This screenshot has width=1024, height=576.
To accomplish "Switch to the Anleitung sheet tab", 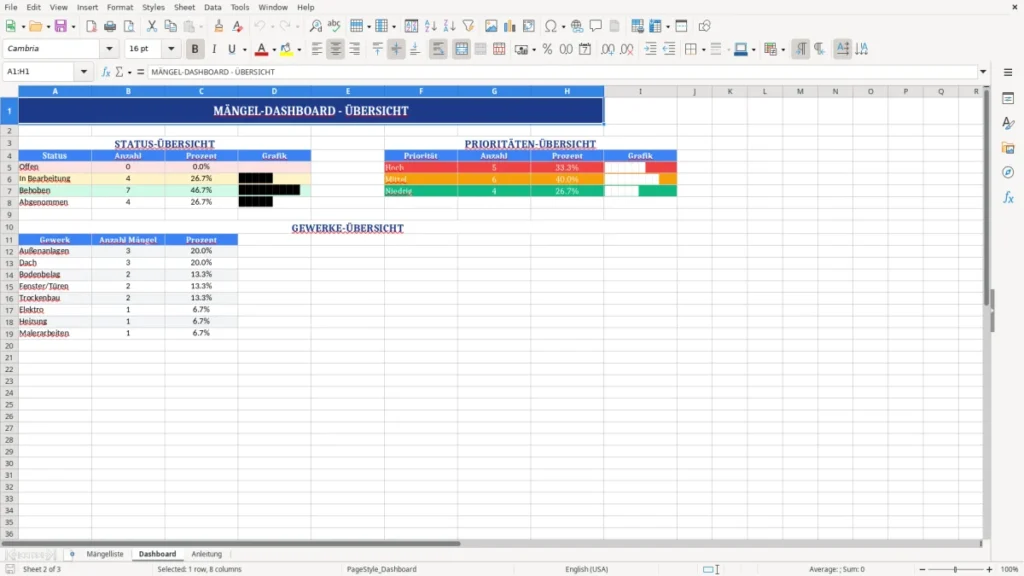I will (x=206, y=554).
